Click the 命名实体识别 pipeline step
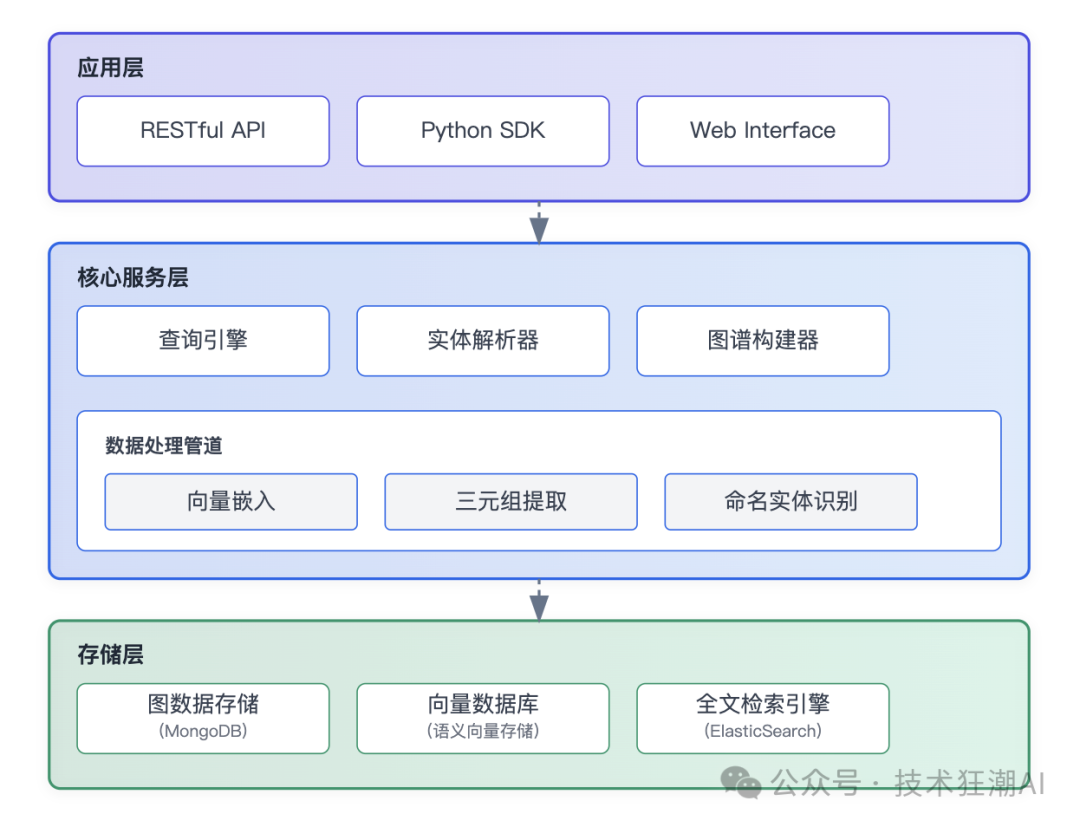The width and height of the screenshot is (1080, 827). pos(791,502)
